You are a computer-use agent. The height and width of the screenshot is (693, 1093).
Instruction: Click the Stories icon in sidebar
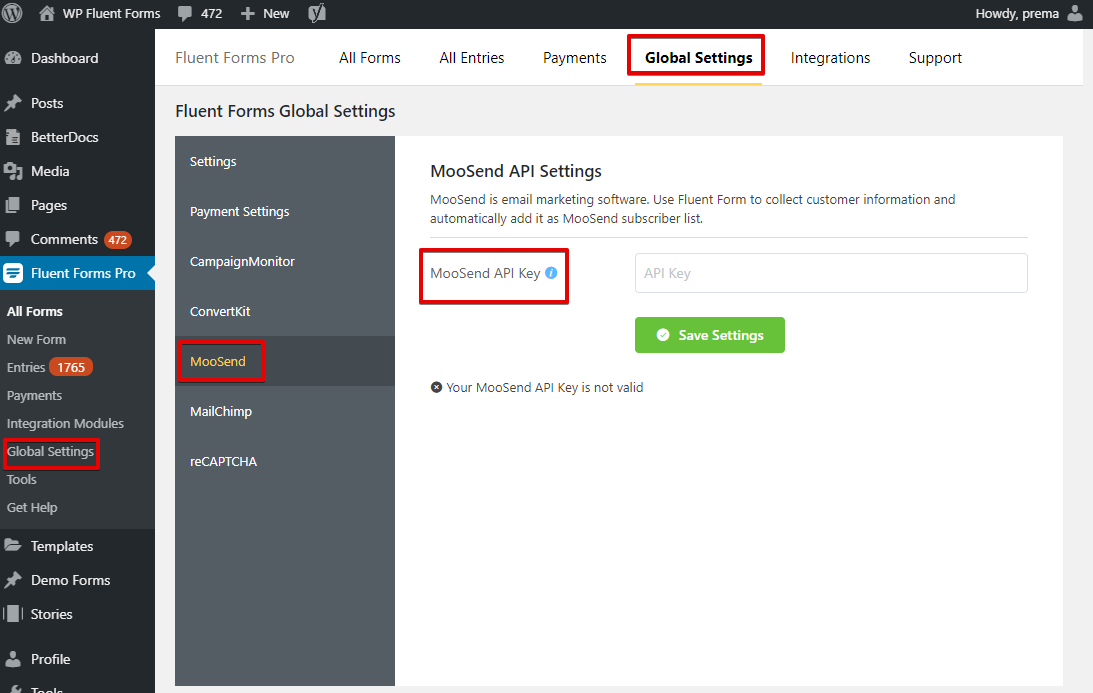point(13,614)
